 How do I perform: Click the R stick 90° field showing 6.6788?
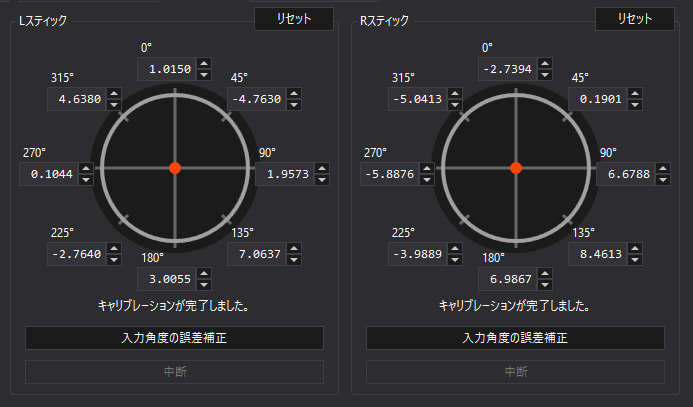point(626,175)
